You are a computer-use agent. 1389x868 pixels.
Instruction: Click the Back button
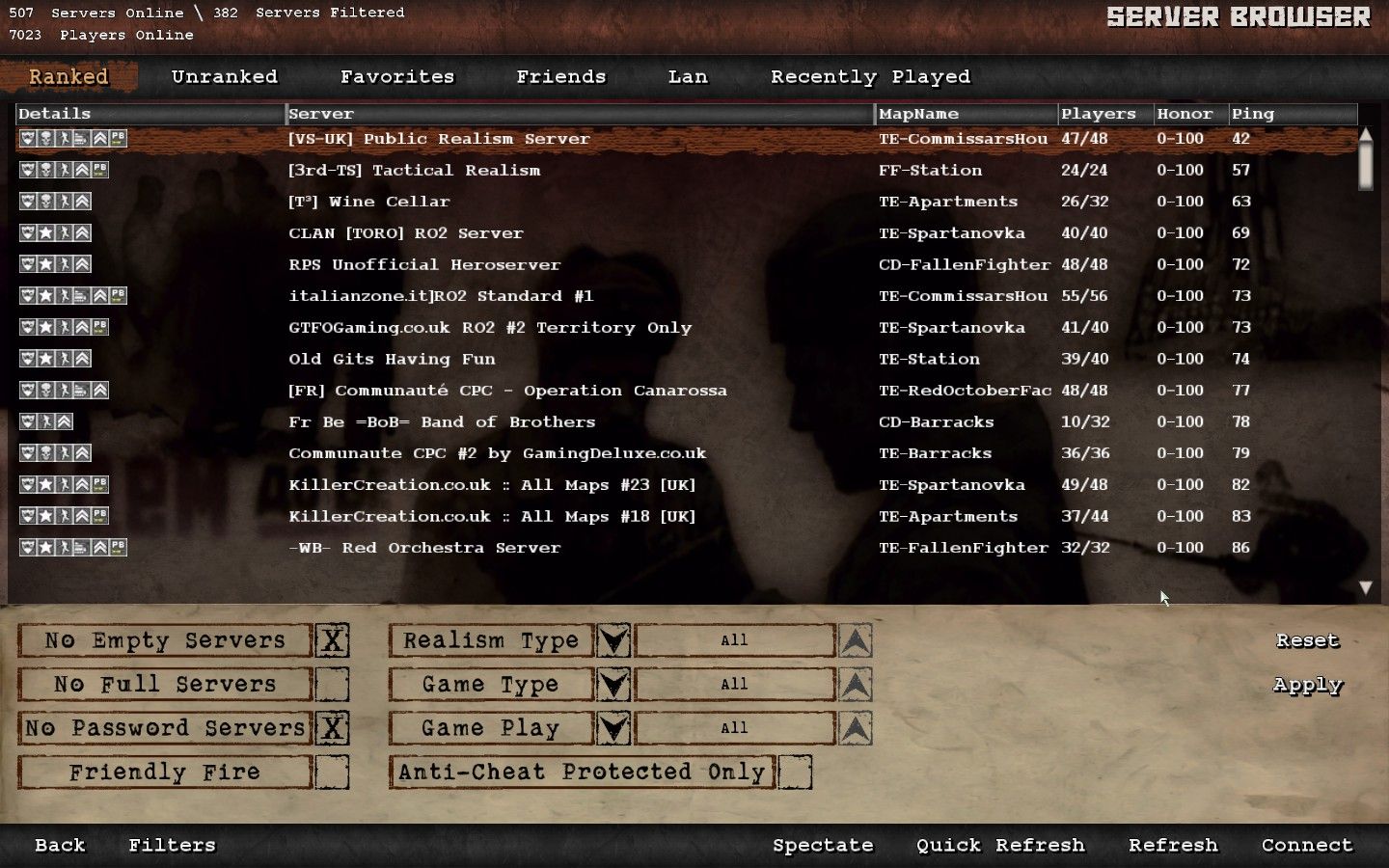pyautogui.click(x=61, y=846)
